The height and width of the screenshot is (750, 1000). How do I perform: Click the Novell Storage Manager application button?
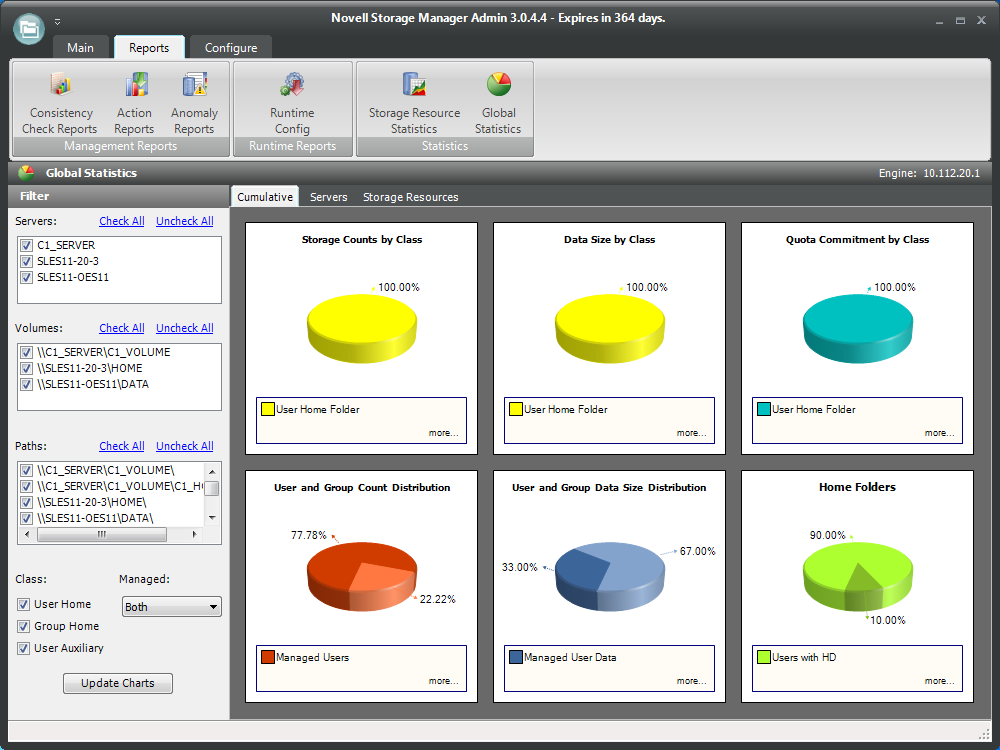pyautogui.click(x=29, y=28)
